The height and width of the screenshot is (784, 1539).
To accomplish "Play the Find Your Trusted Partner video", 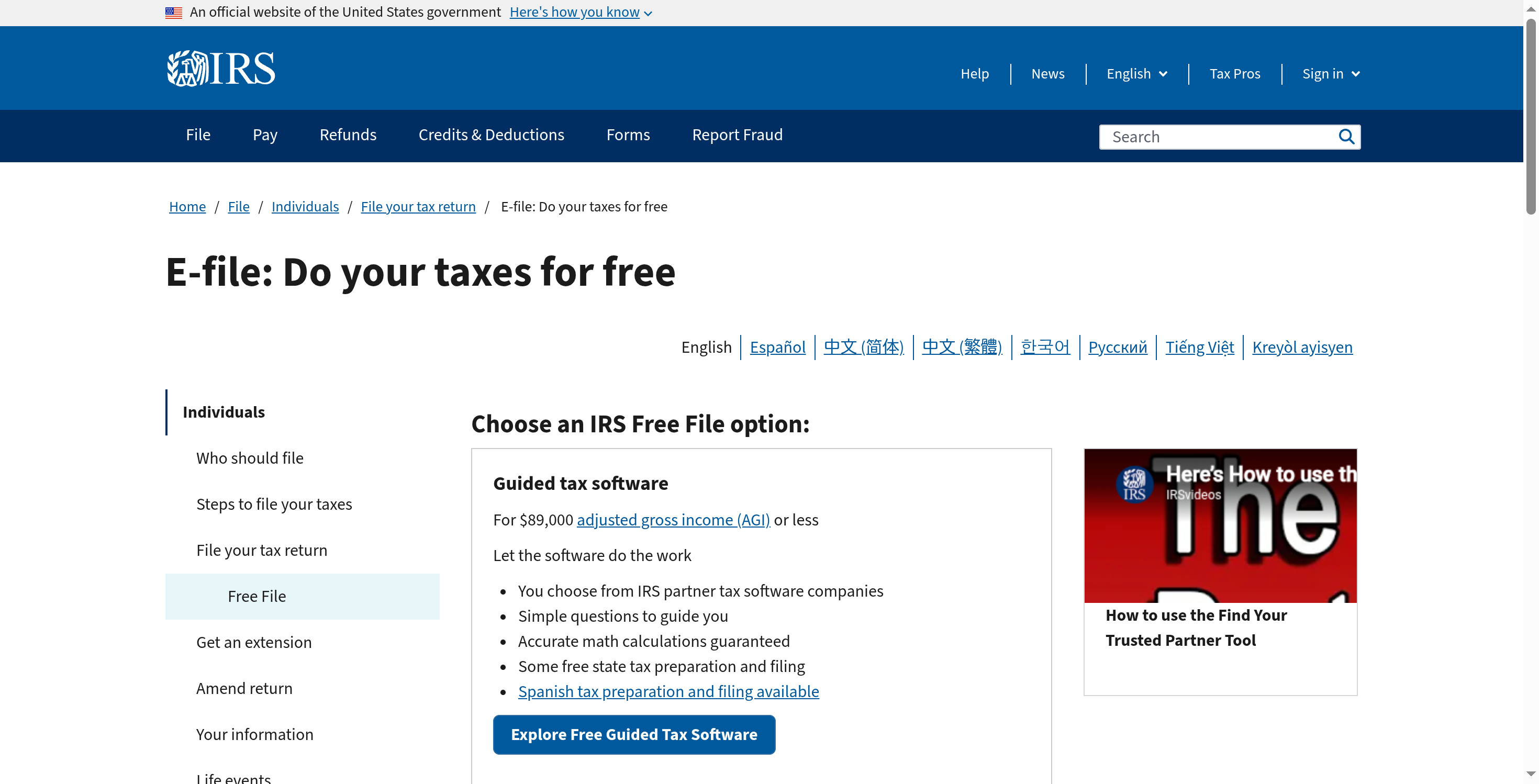I will click(x=1220, y=525).
